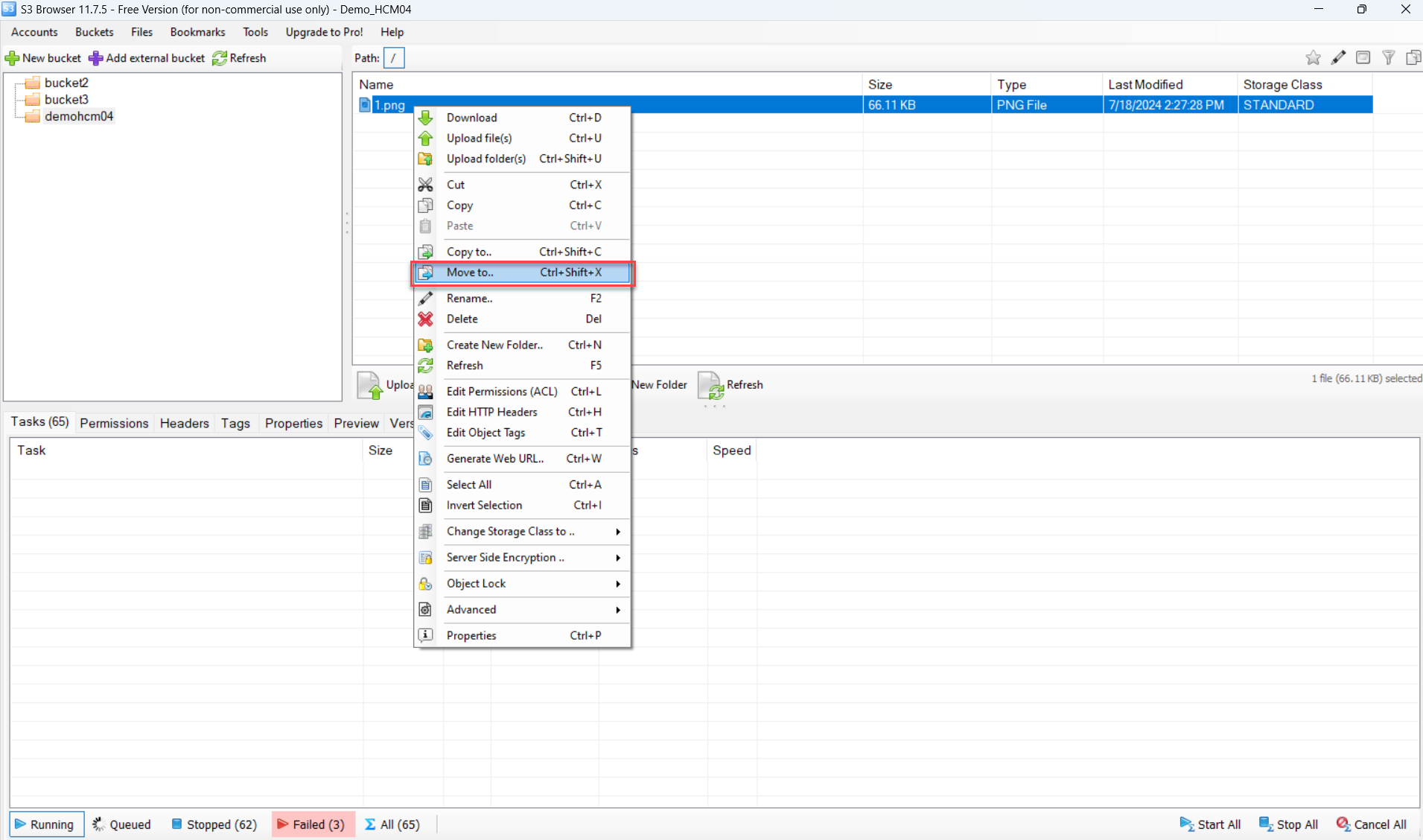This screenshot has width=1423, height=840.
Task: Open the Object Lock submenu arrow
Action: click(617, 584)
